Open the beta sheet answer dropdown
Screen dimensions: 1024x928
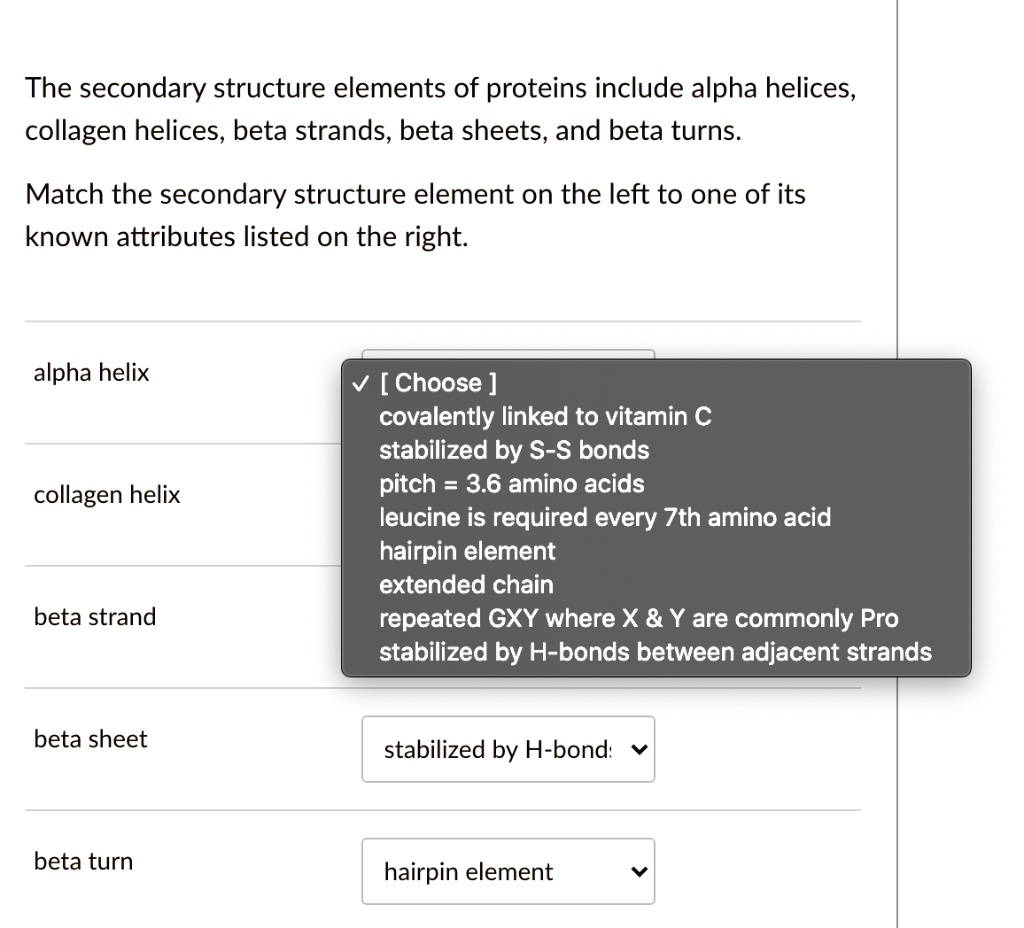pyautogui.click(x=508, y=749)
